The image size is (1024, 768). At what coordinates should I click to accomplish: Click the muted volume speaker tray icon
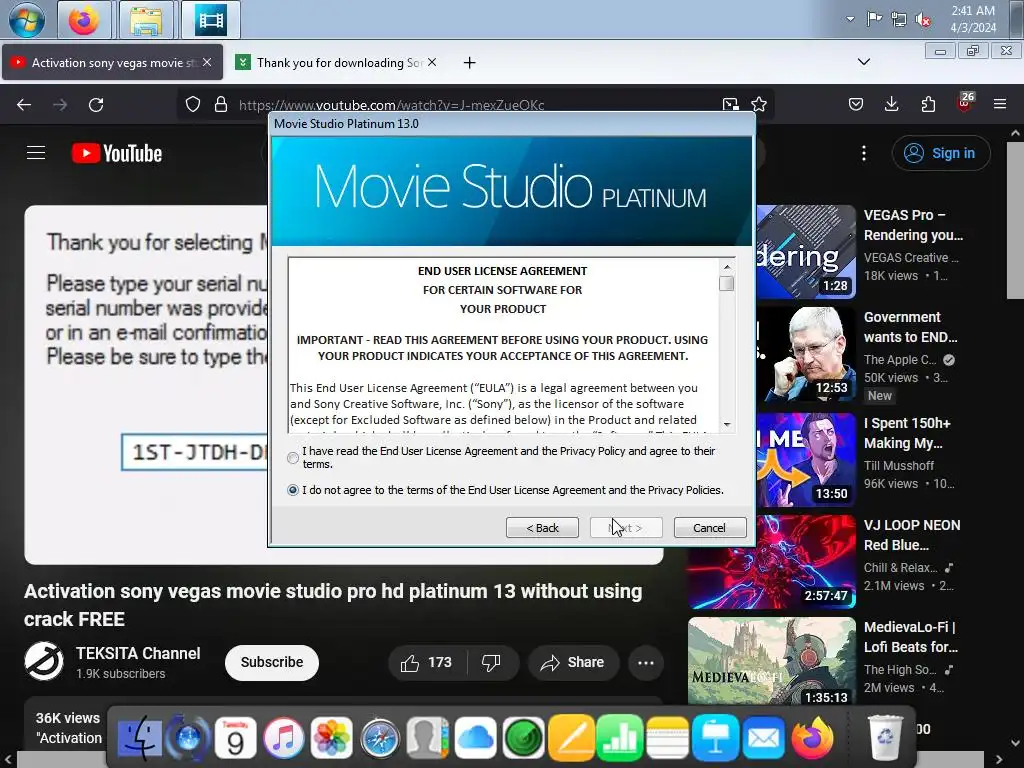pyautogui.click(x=923, y=20)
